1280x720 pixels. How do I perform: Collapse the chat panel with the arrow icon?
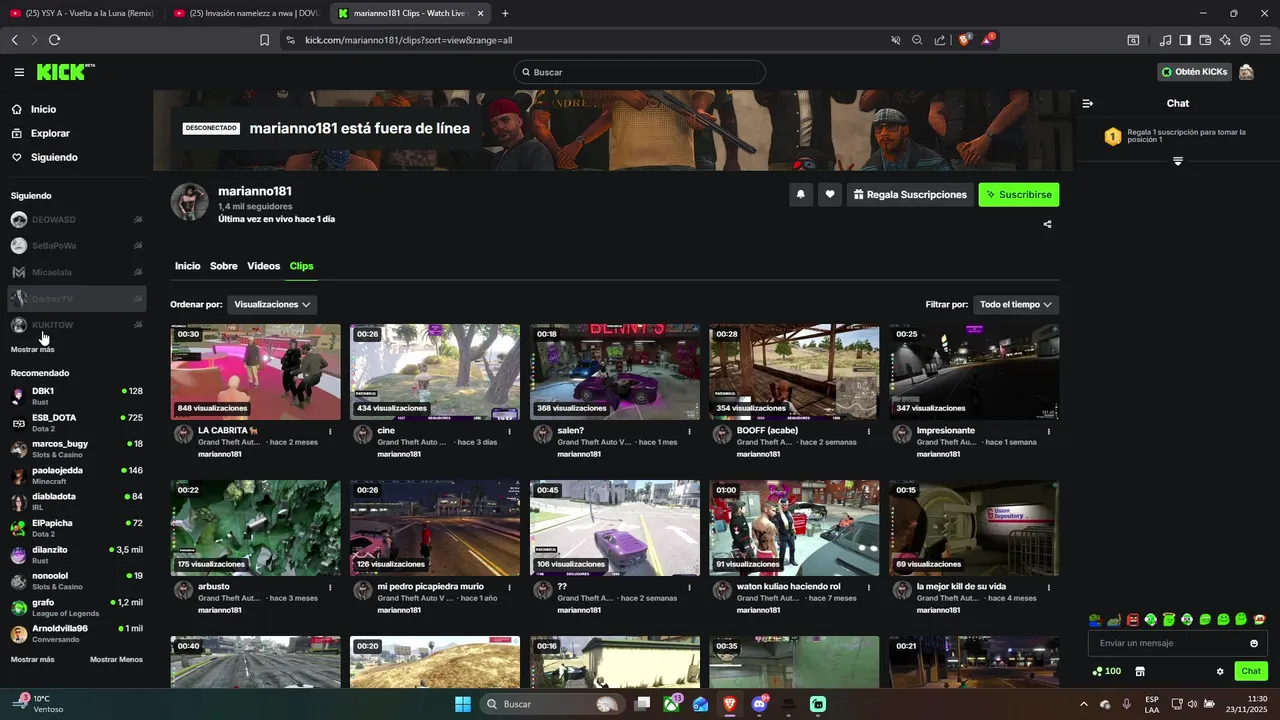1088,103
